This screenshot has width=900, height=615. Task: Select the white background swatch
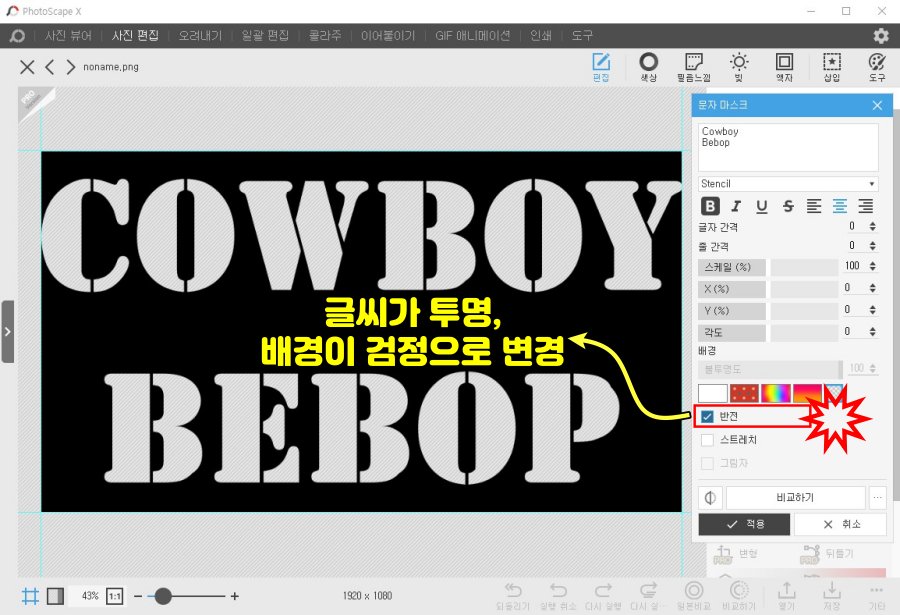tap(713, 393)
